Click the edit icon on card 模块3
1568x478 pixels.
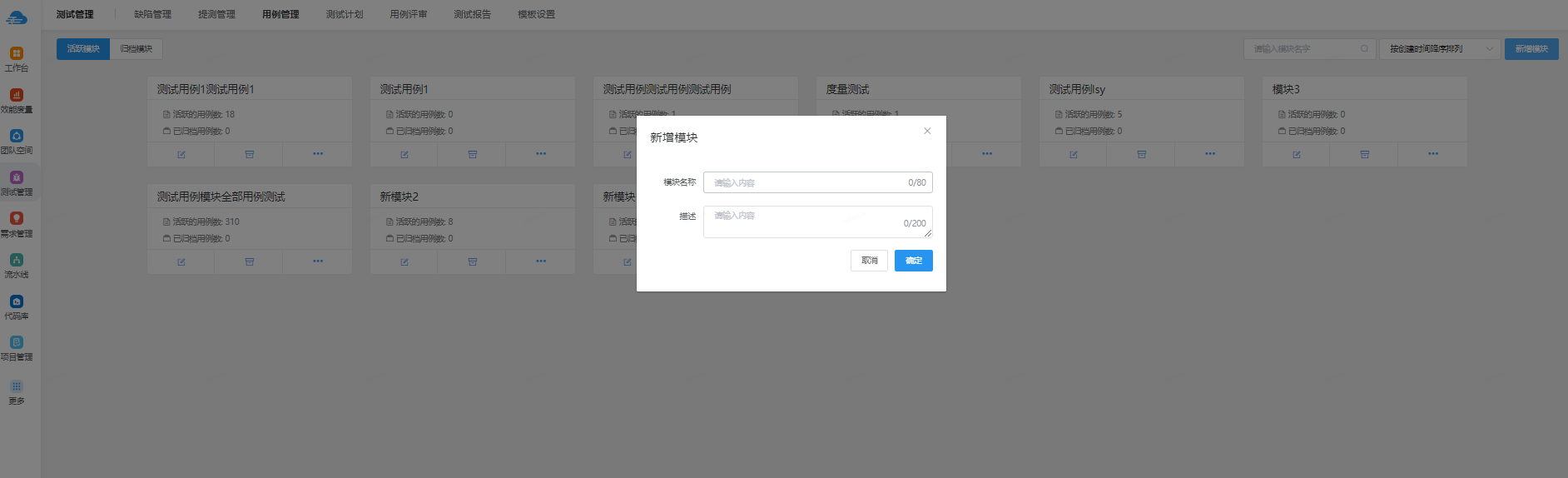[x=1297, y=154]
